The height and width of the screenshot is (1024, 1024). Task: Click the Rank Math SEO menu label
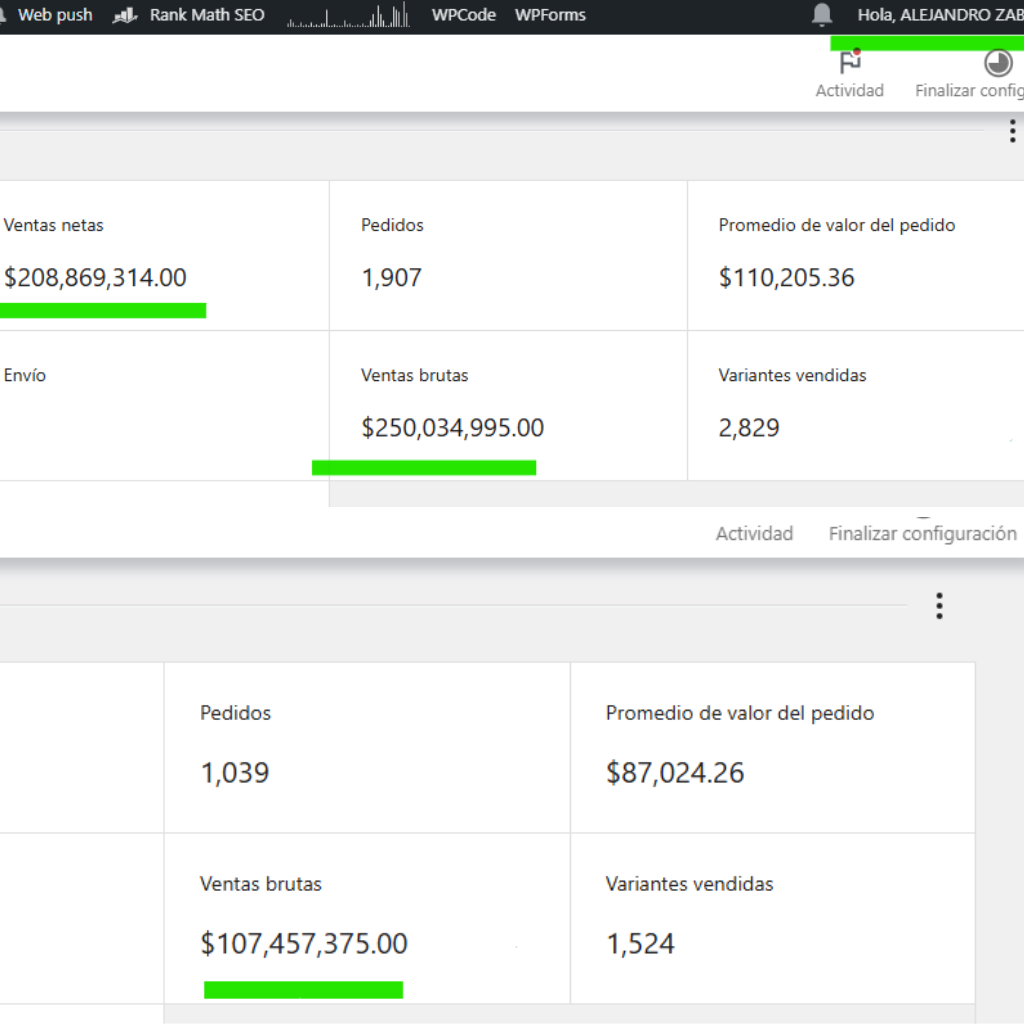pos(207,15)
